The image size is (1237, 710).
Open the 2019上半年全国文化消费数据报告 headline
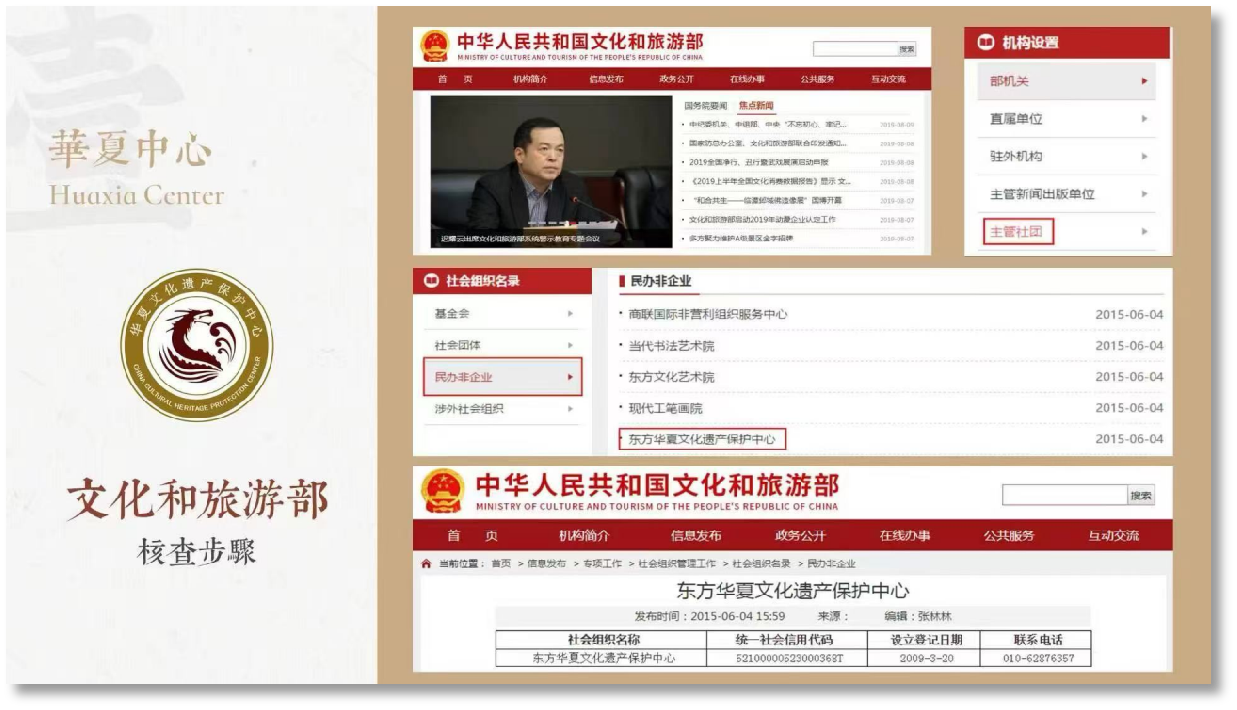[x=771, y=181]
